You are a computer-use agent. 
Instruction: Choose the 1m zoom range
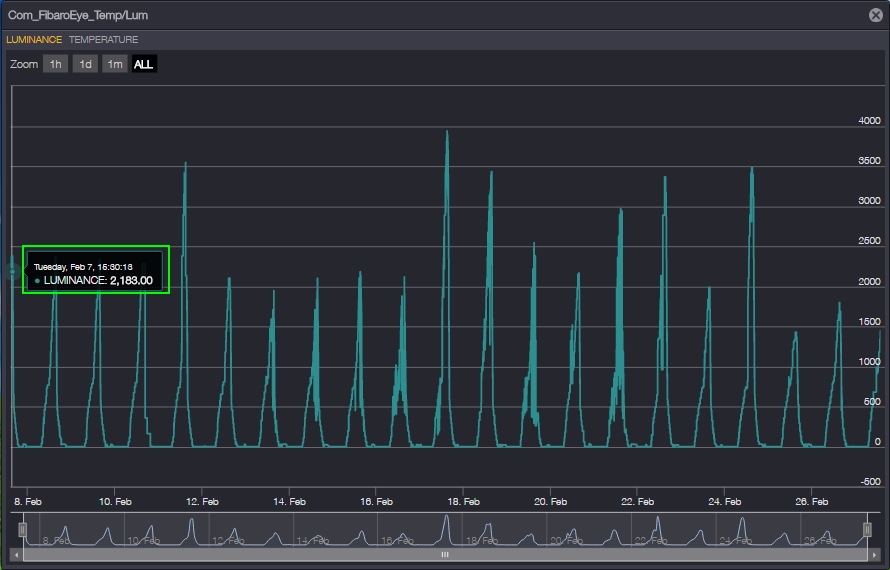[x=115, y=64]
